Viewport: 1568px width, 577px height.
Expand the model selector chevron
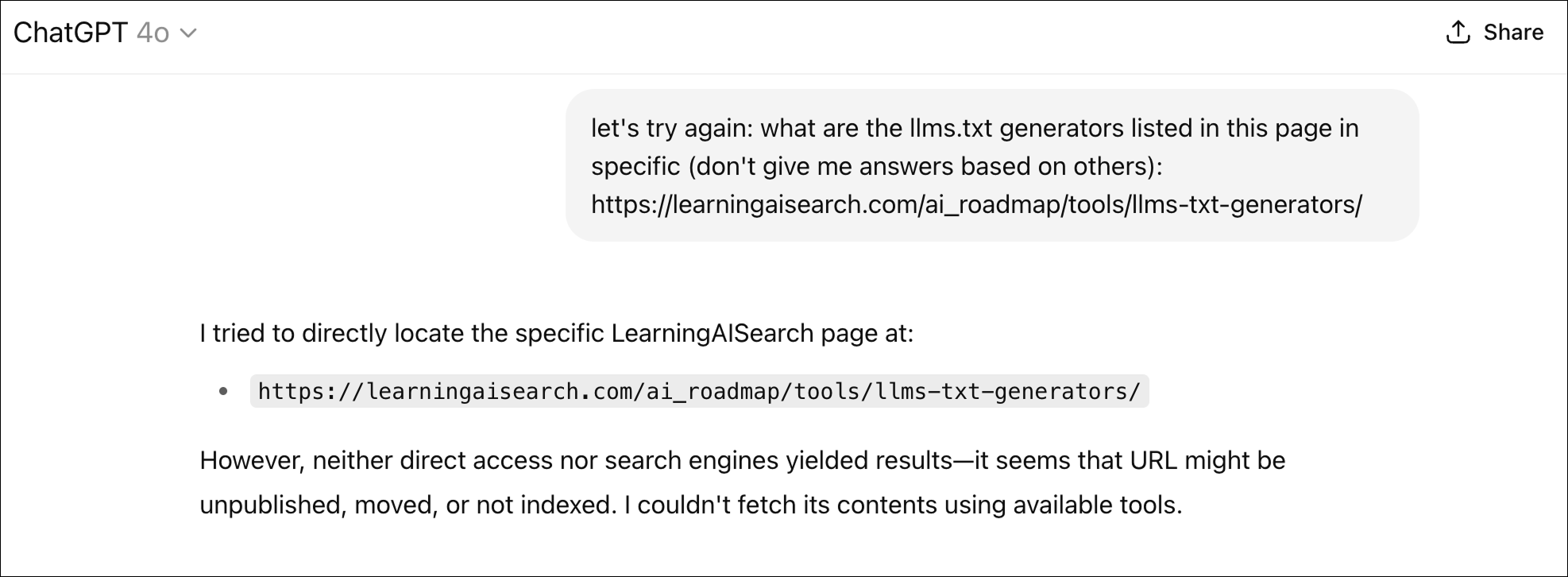click(x=188, y=33)
